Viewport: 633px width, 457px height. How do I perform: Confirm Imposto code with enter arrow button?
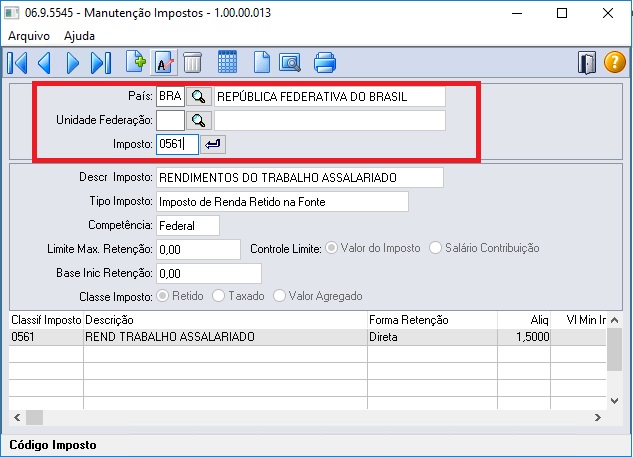coord(213,144)
